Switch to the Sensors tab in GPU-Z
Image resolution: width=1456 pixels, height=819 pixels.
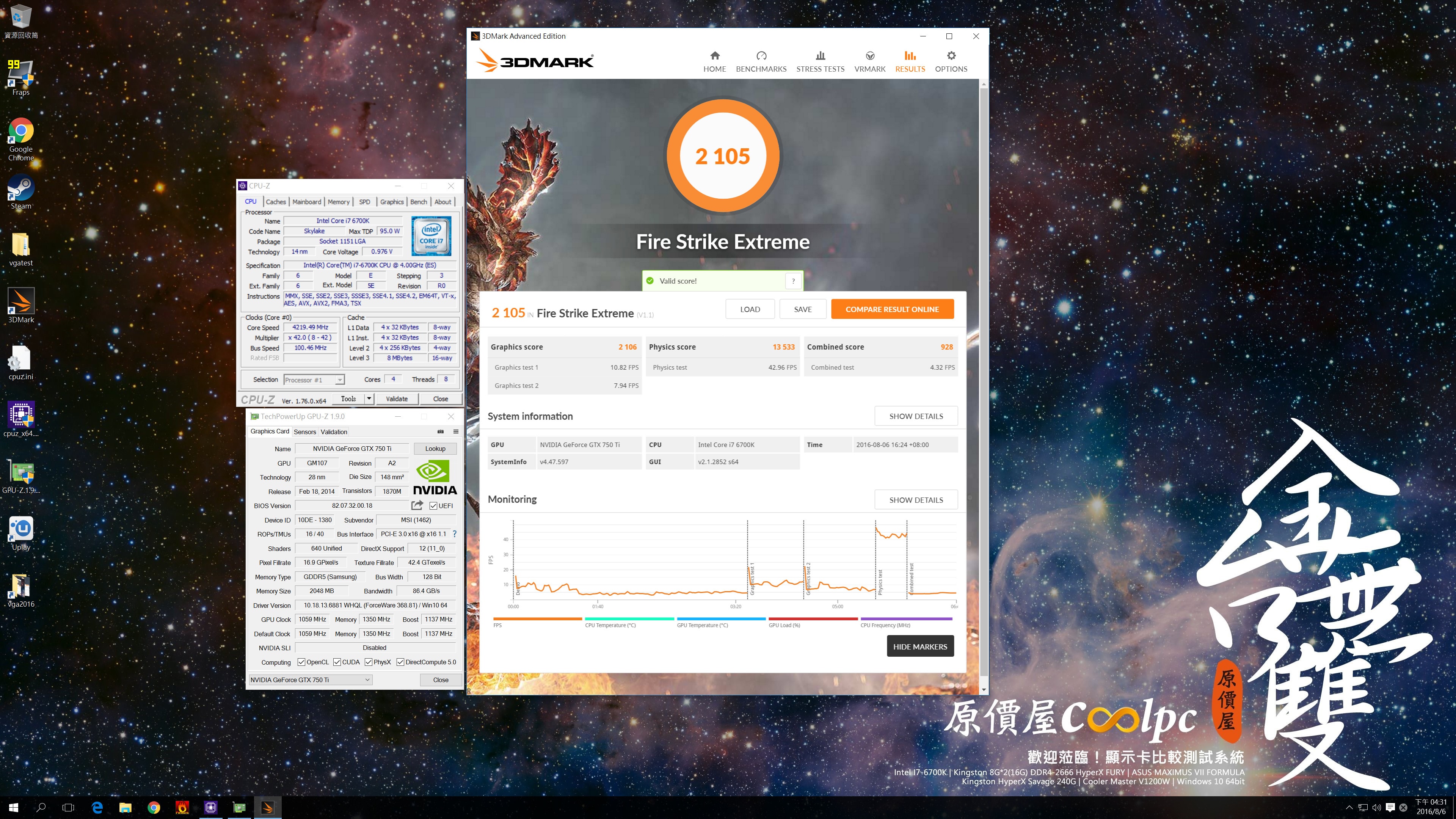click(x=304, y=432)
